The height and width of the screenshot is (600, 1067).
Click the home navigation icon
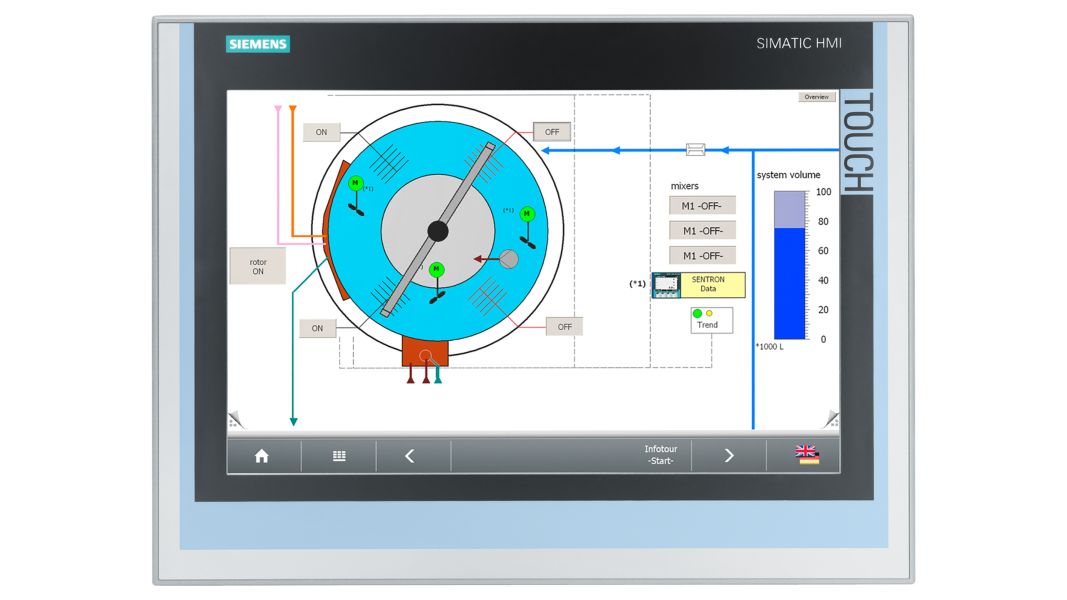tap(262, 456)
